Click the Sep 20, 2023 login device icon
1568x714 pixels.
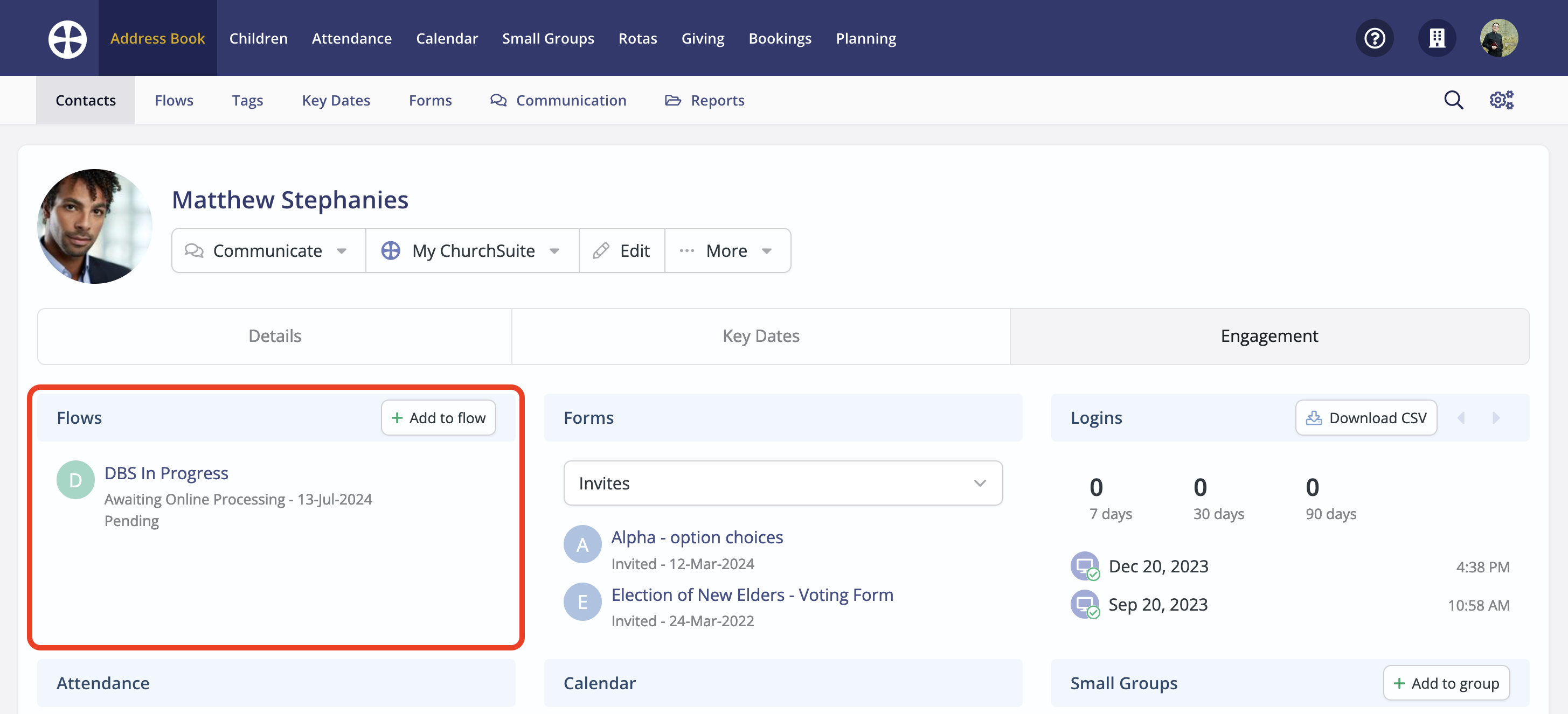tap(1085, 605)
